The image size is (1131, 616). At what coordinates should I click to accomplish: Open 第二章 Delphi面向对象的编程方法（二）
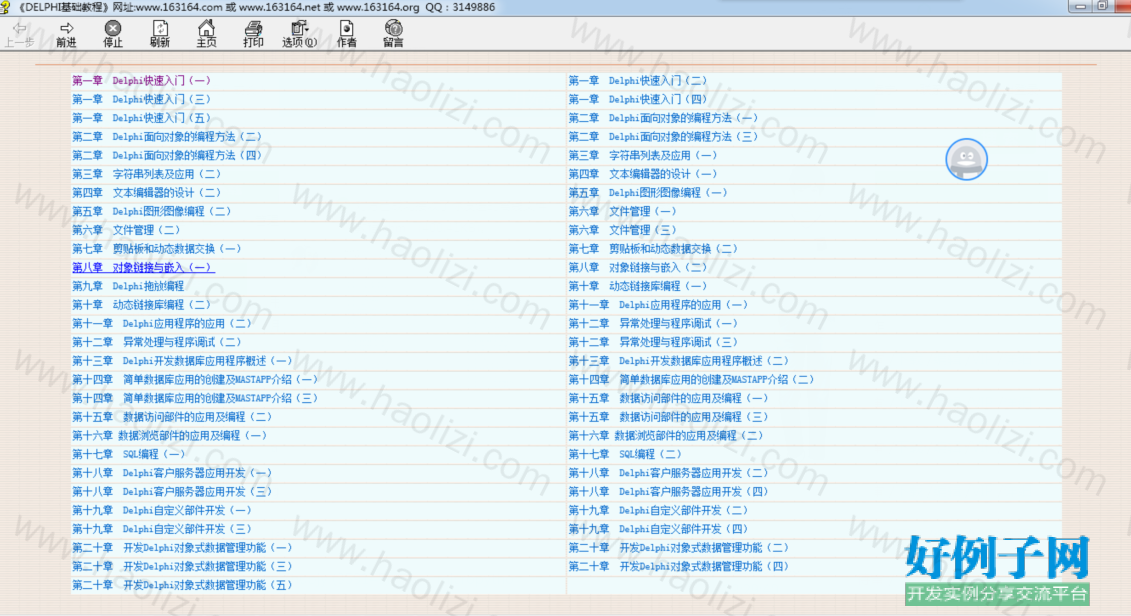point(167,137)
